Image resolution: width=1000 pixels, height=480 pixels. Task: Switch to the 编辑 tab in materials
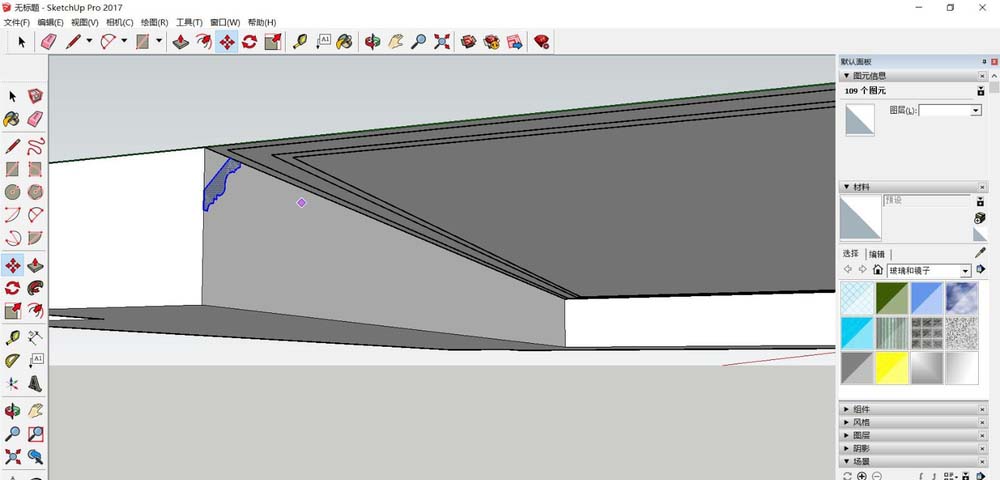(876, 254)
